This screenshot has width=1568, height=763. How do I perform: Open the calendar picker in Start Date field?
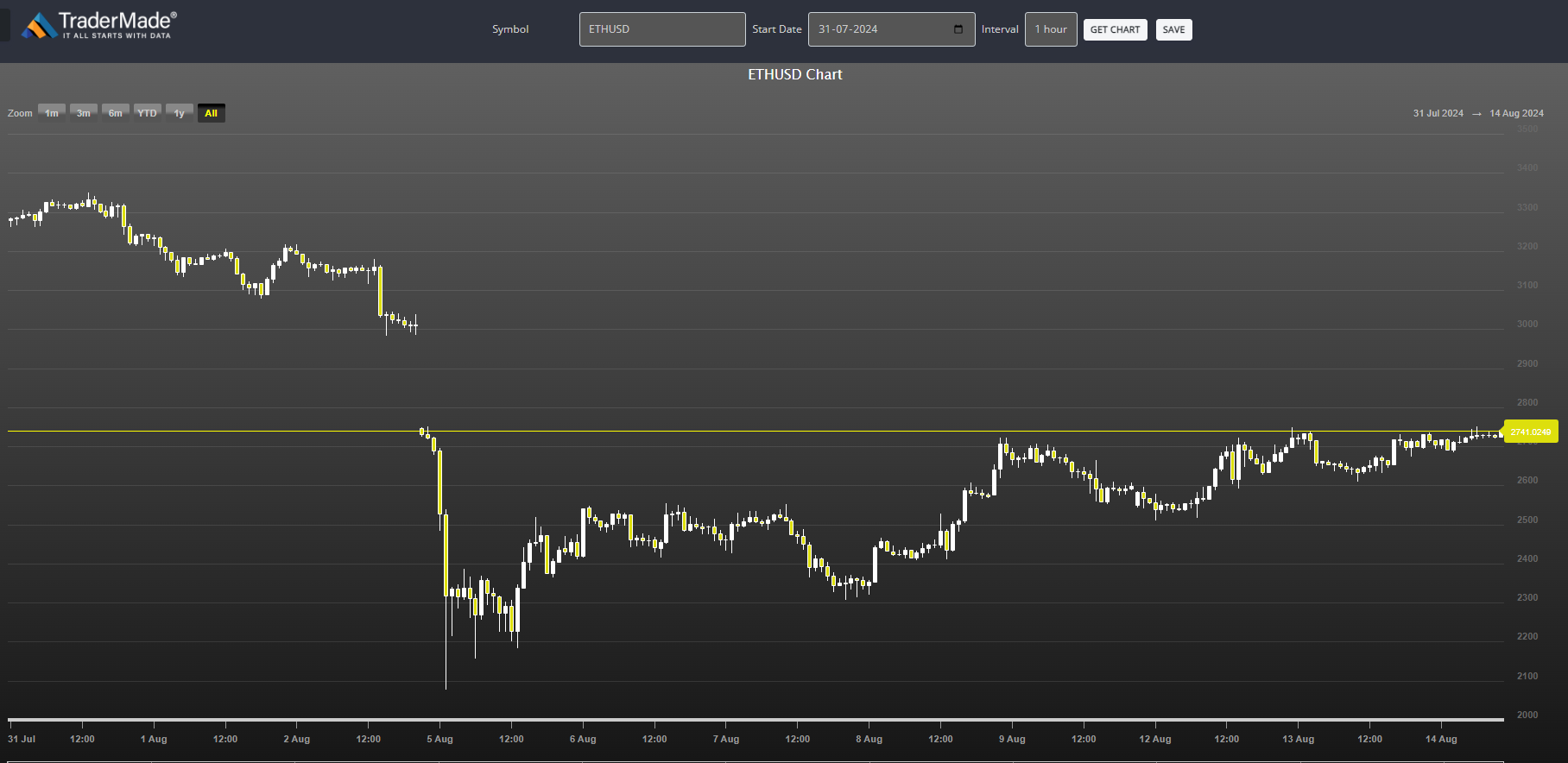pyautogui.click(x=958, y=29)
